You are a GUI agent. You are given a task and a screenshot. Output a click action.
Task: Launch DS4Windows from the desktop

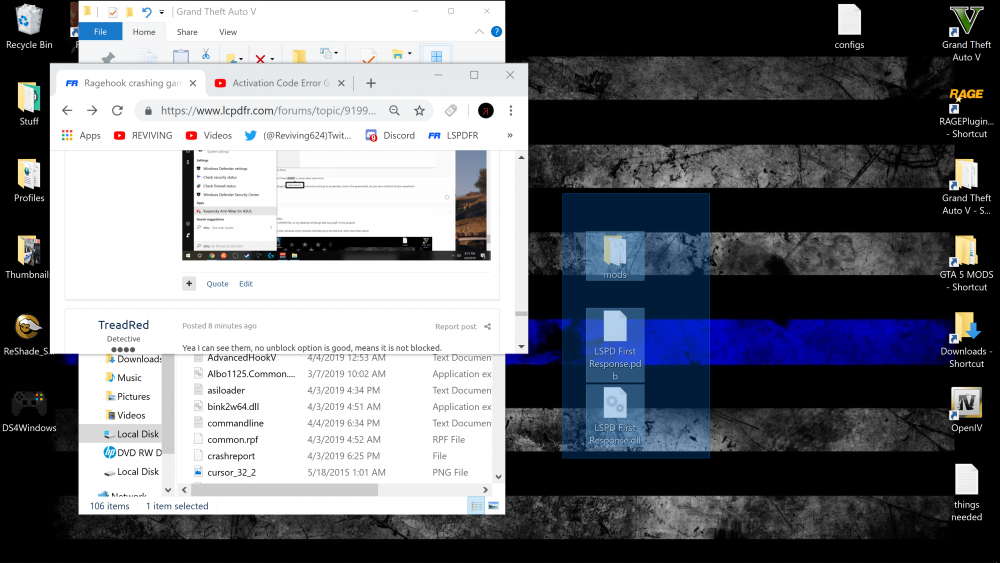[29, 410]
